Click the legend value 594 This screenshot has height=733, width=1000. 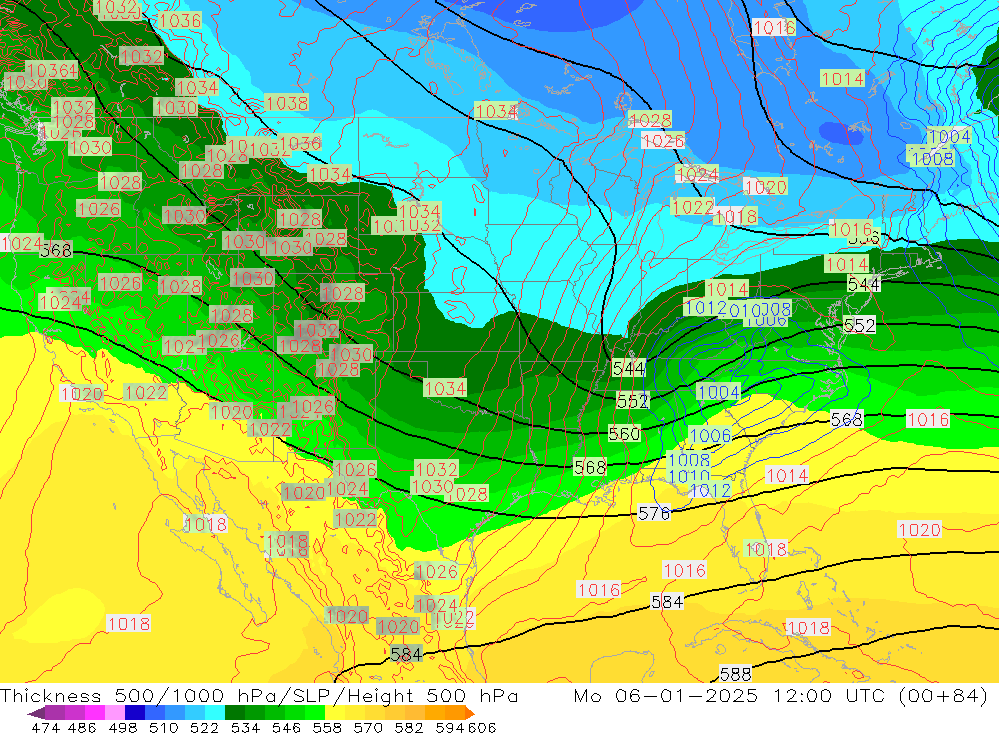click(450, 727)
